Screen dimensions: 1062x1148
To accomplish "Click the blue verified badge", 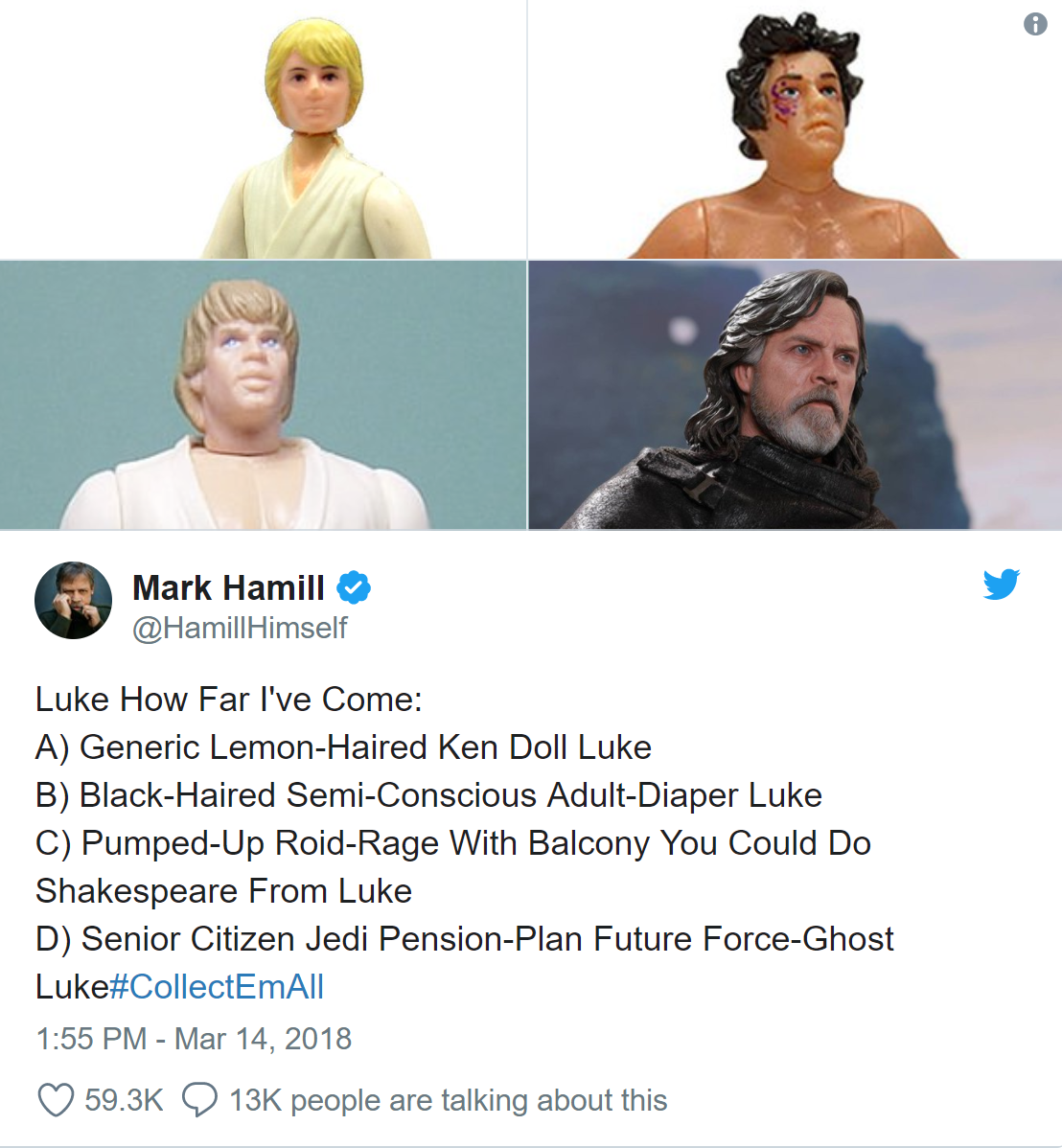I will tap(354, 587).
